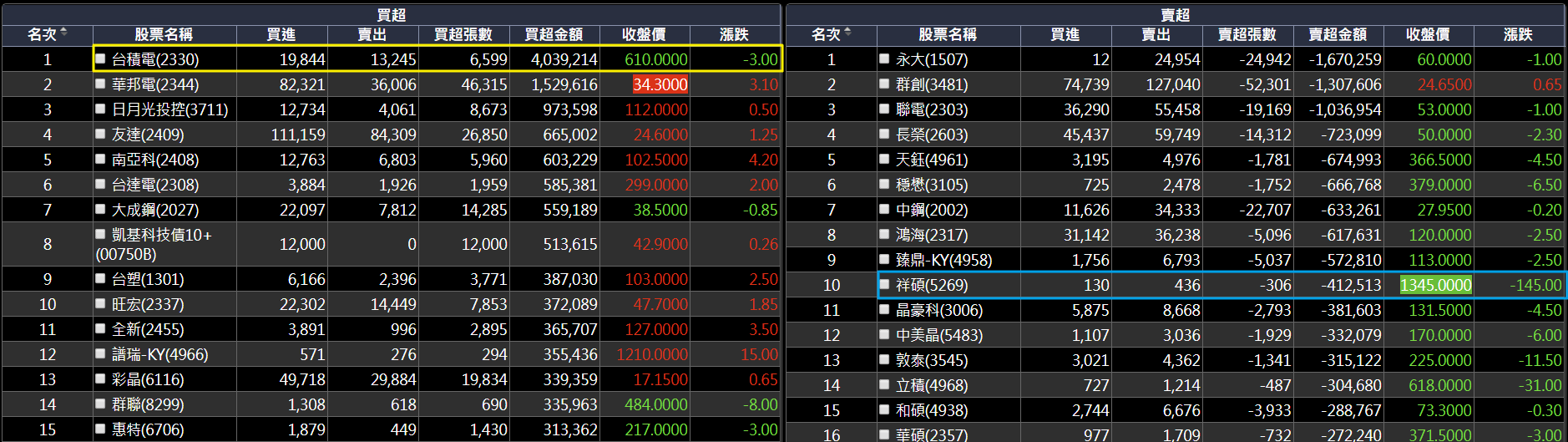
Task: Open stock 穩懋(3105)
Action: click(x=932, y=185)
